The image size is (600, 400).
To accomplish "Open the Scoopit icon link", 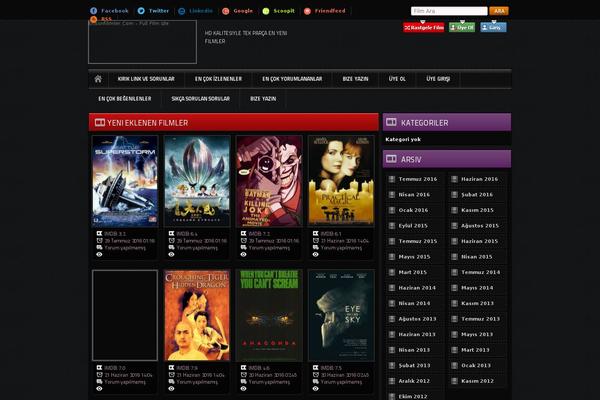I will click(266, 11).
